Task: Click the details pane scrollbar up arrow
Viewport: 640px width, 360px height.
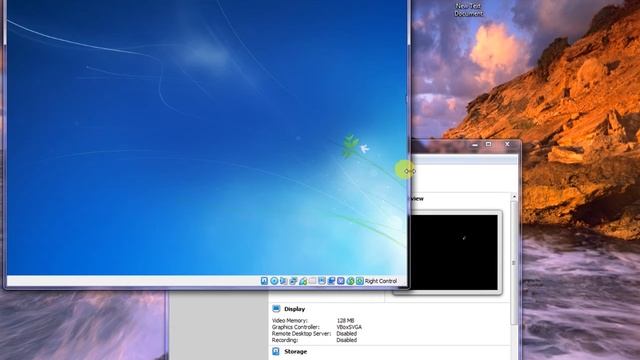Action: (x=514, y=197)
